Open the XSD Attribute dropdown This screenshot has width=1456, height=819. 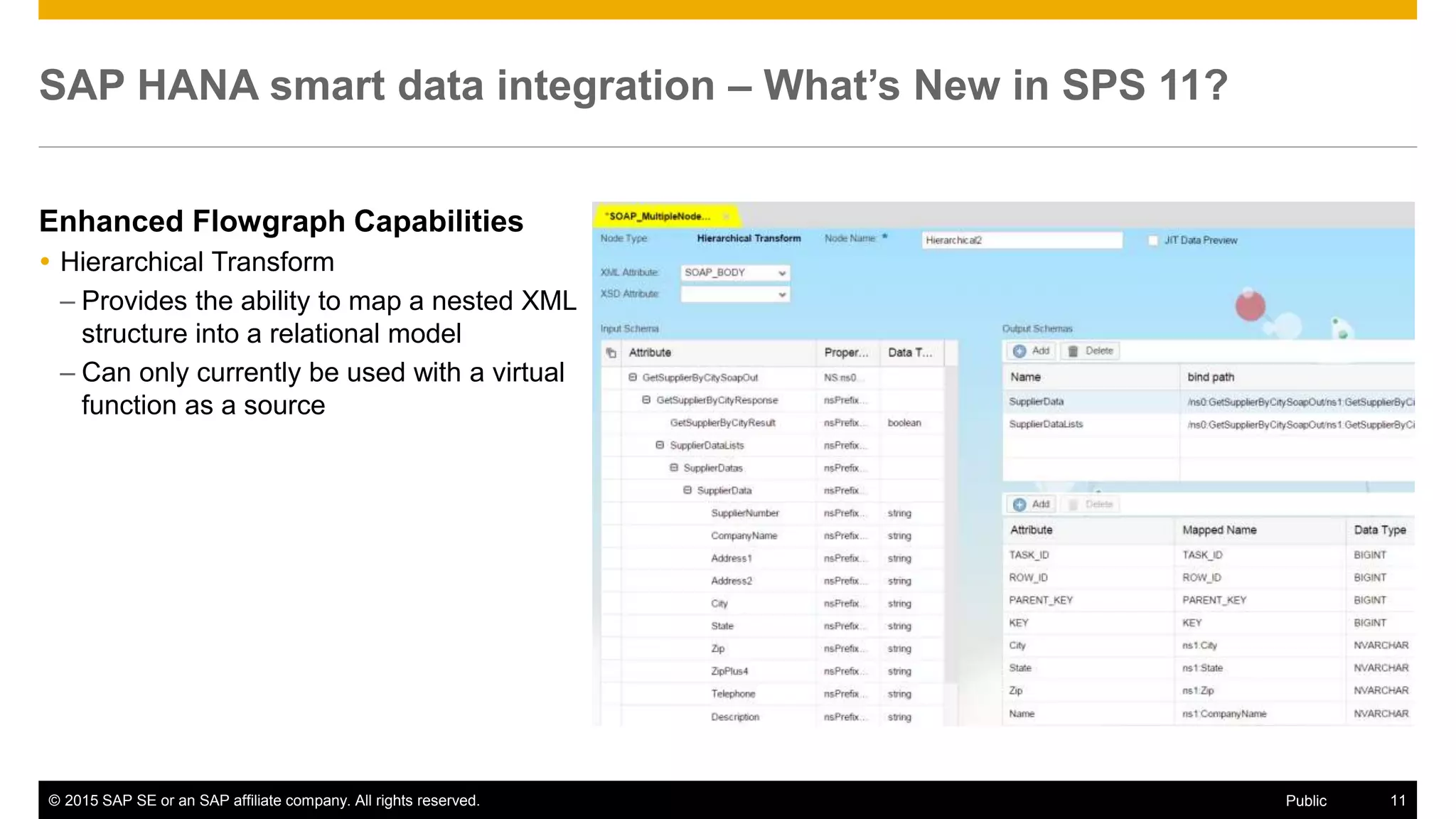point(735,294)
